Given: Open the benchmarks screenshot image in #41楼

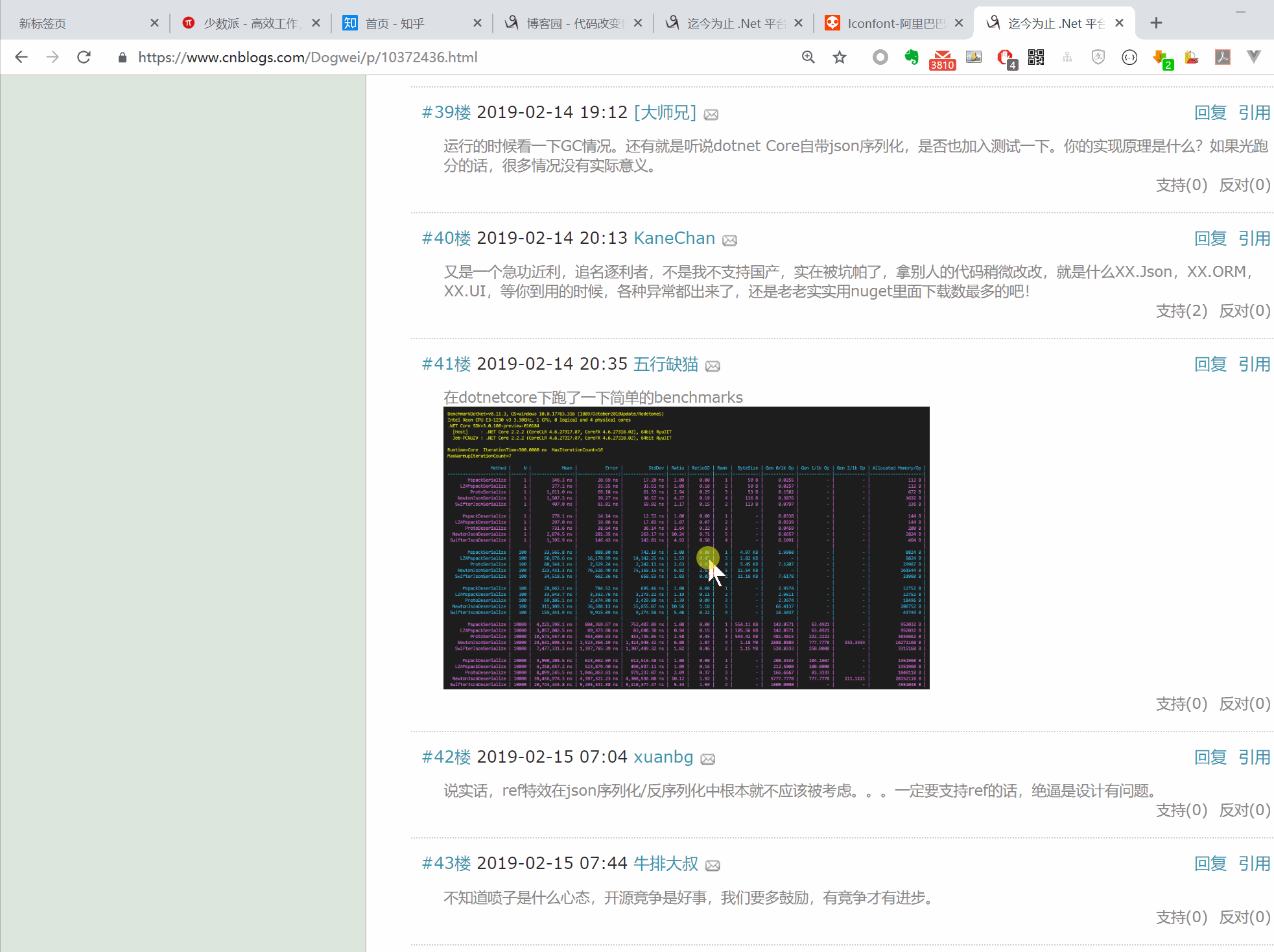Looking at the screenshot, I should coord(686,547).
